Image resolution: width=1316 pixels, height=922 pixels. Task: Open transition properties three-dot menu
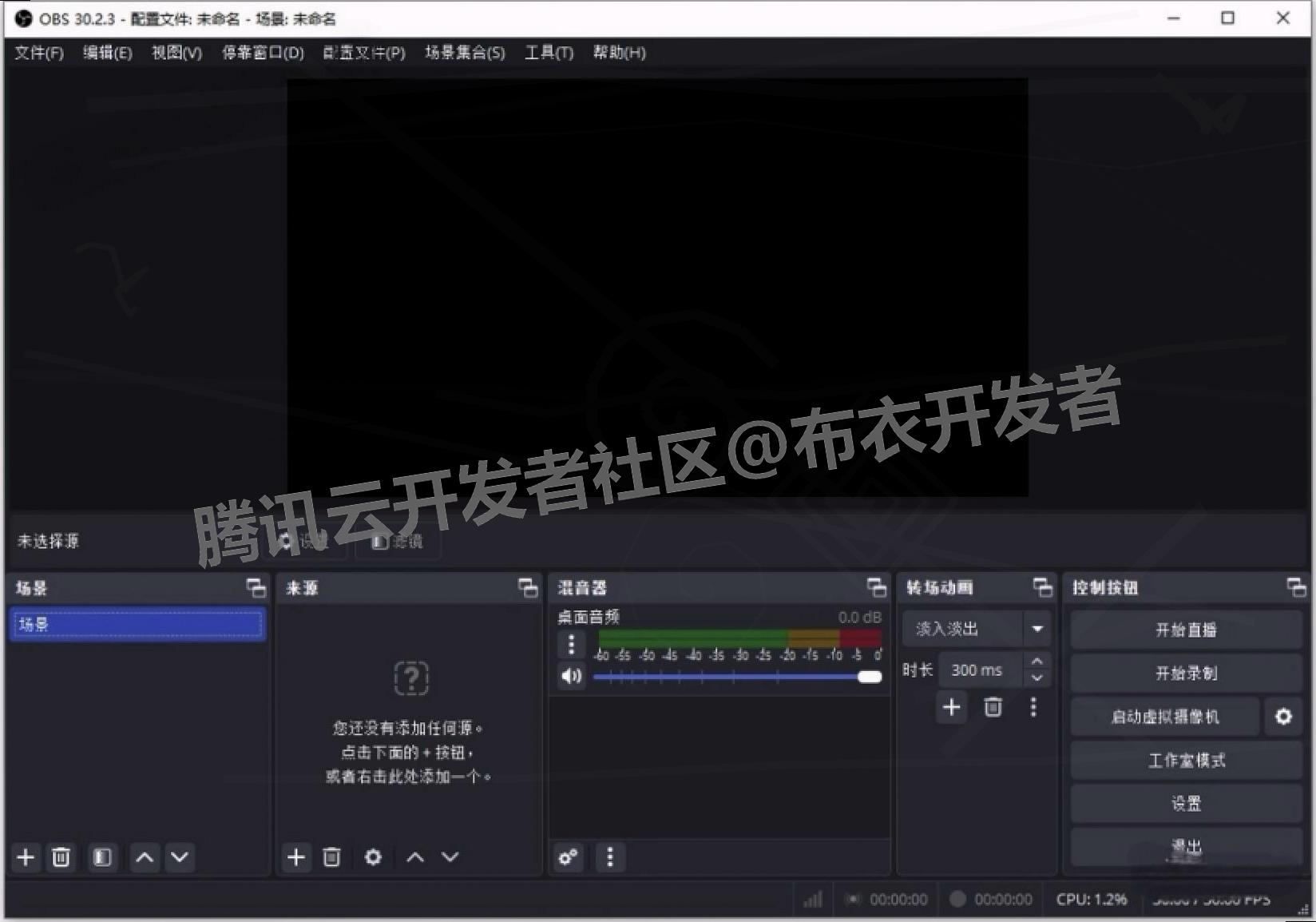(x=1033, y=707)
